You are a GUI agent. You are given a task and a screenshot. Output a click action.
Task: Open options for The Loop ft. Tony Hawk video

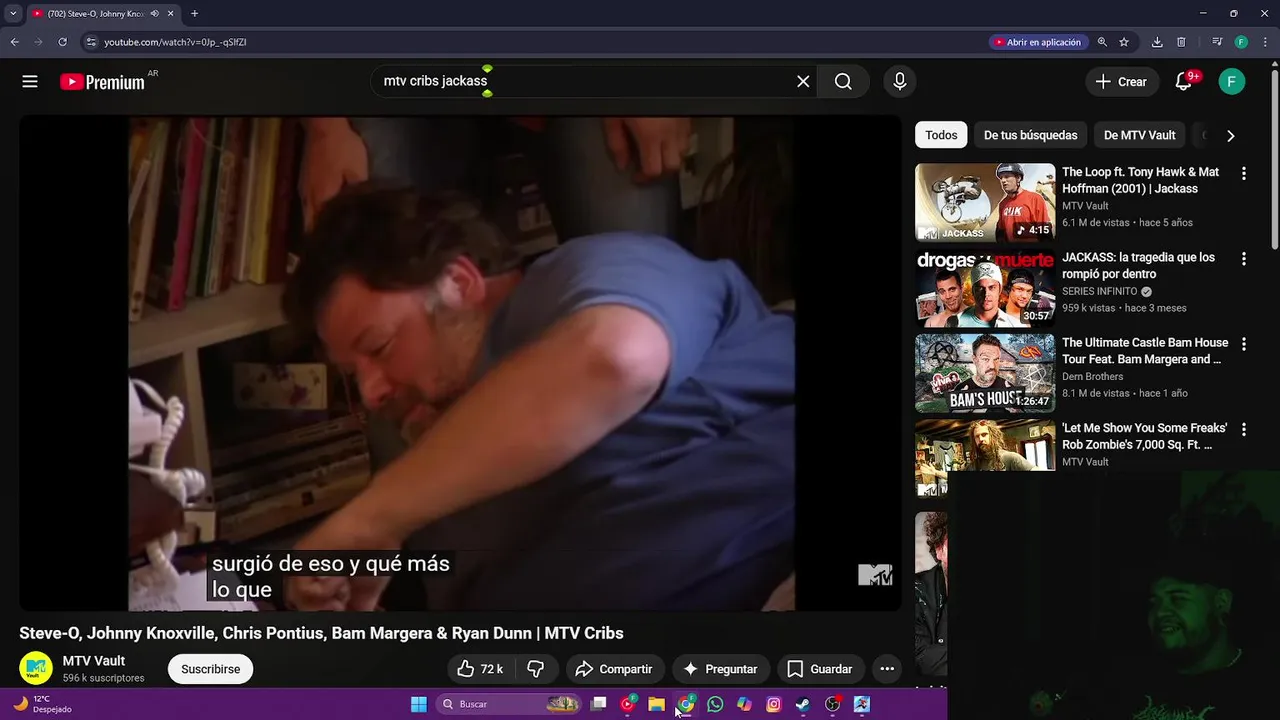point(1244,173)
